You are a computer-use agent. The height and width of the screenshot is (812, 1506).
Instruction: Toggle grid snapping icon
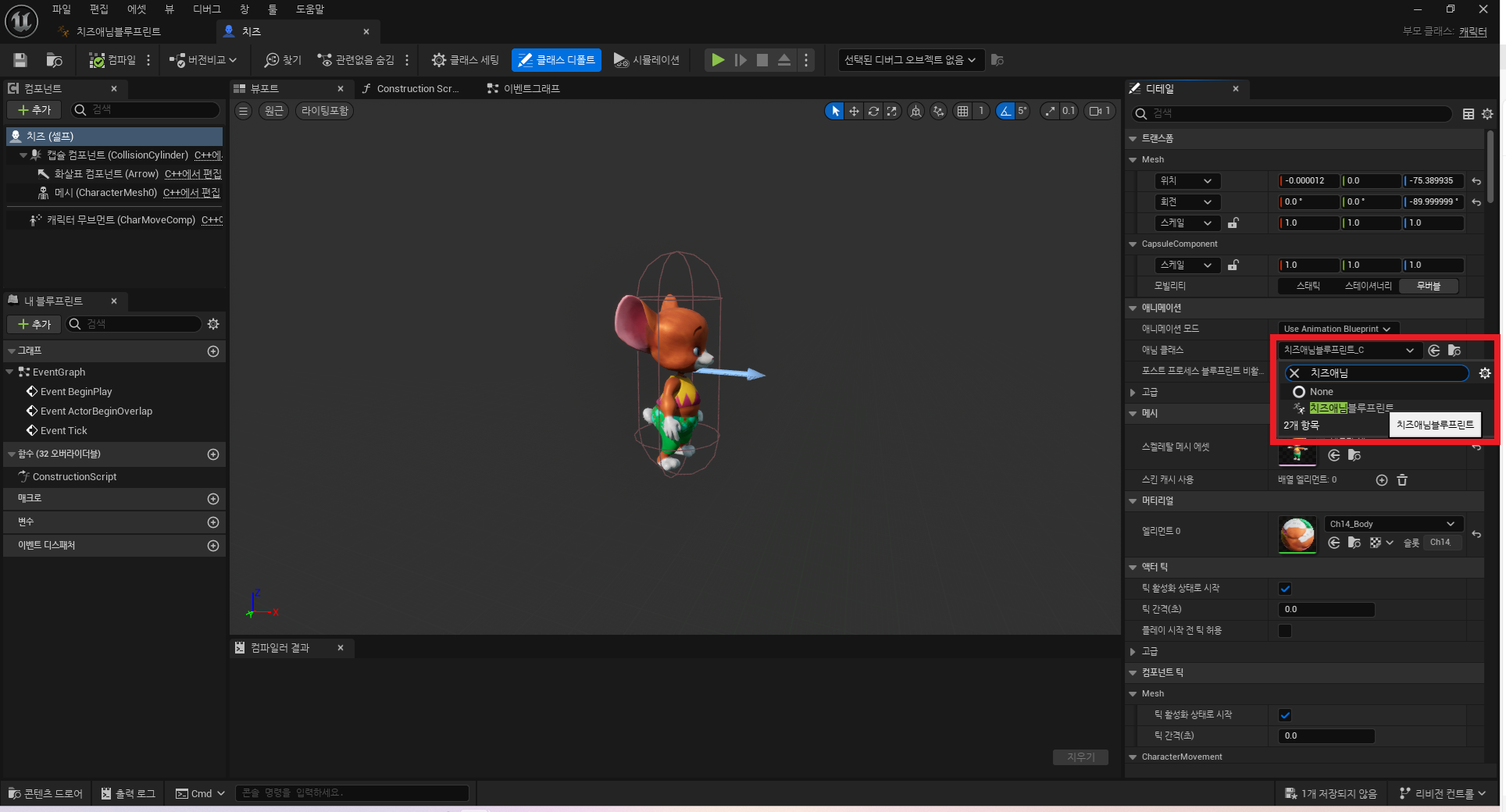pos(963,111)
